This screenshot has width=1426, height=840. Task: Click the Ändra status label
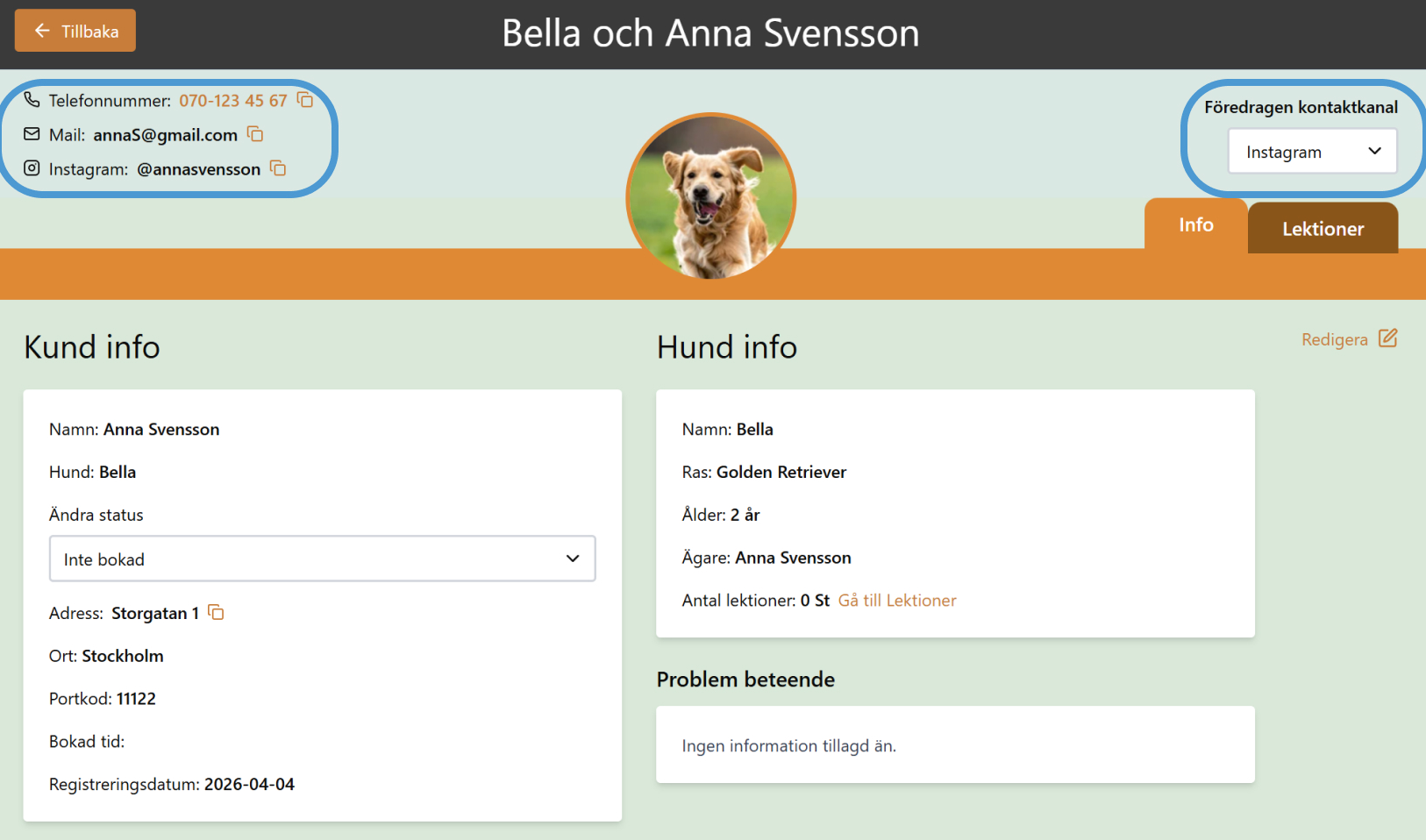coord(96,515)
